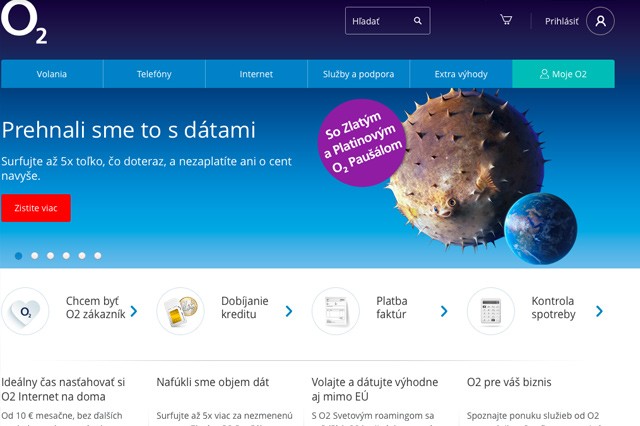Click the Prihlásiť login link
Viewport: 640px width, 426px height.
tap(562, 21)
